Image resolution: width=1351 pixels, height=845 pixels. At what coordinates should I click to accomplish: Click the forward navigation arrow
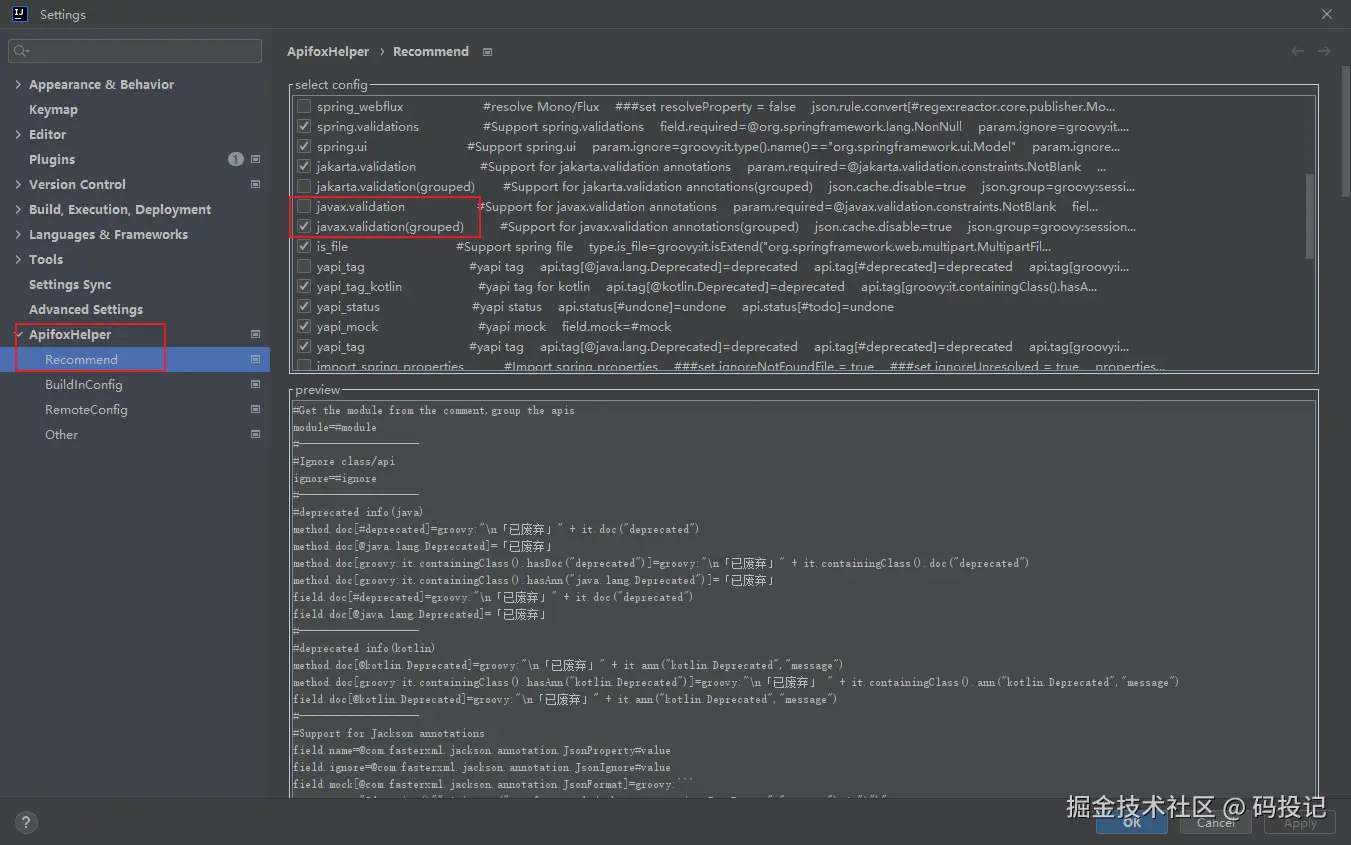click(1324, 51)
